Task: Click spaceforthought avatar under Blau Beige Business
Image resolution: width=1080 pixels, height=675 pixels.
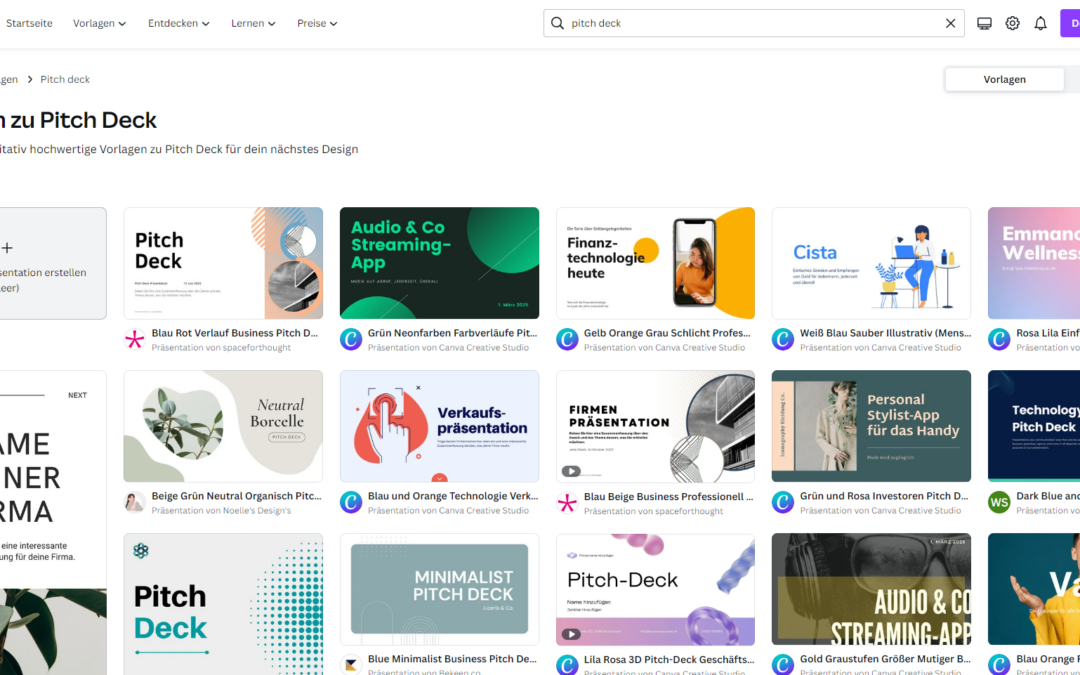Action: pos(567,503)
